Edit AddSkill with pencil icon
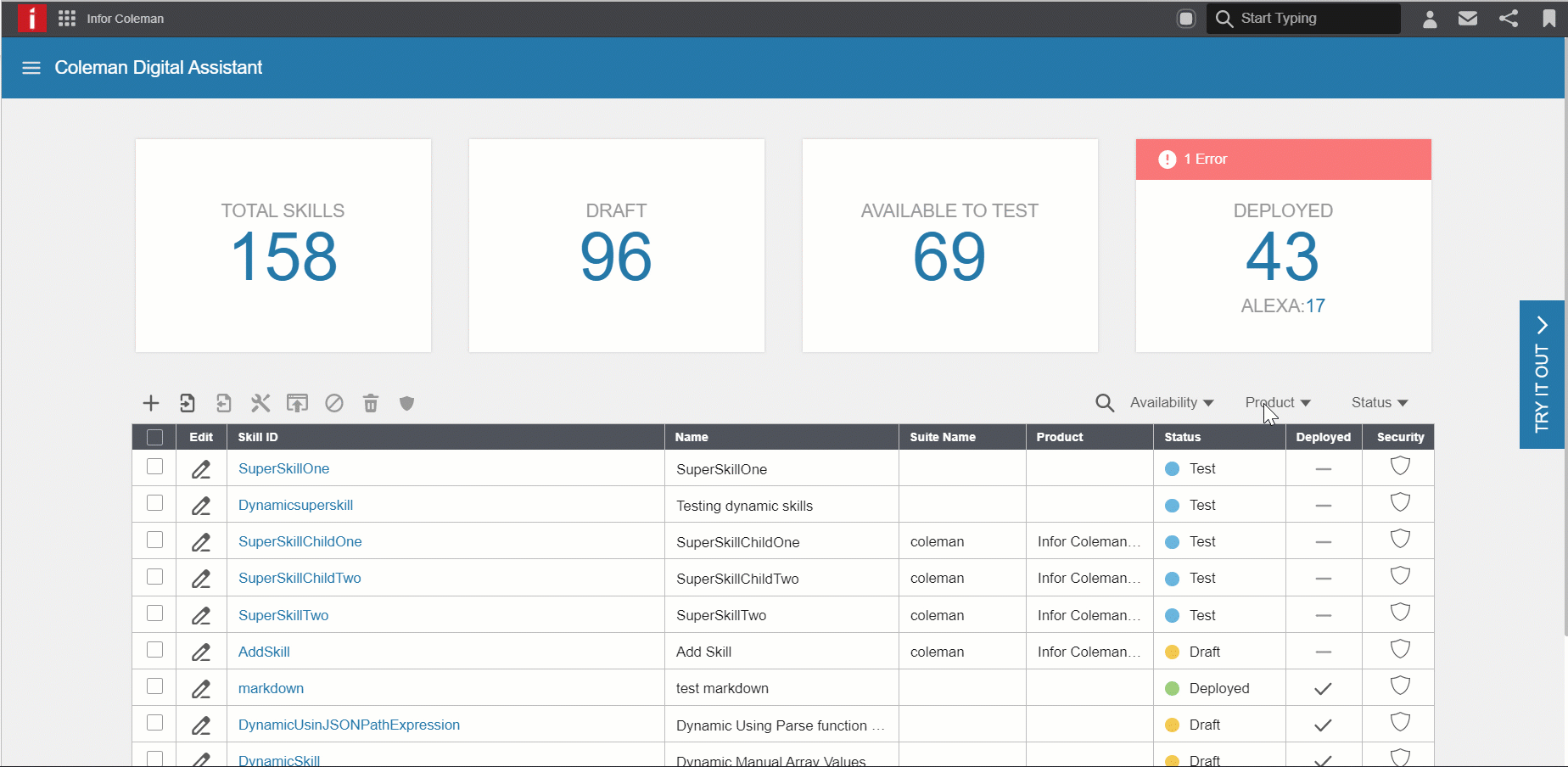1568x767 pixels. (201, 652)
